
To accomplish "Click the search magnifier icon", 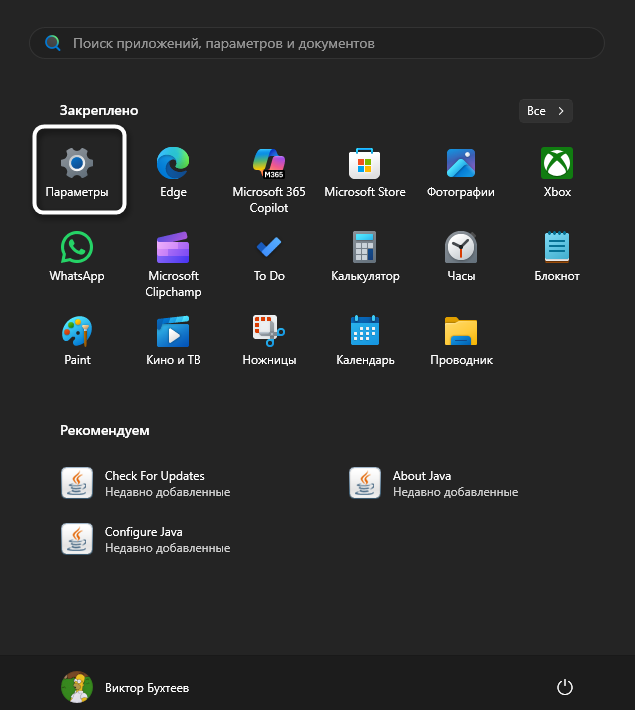I will [53, 43].
